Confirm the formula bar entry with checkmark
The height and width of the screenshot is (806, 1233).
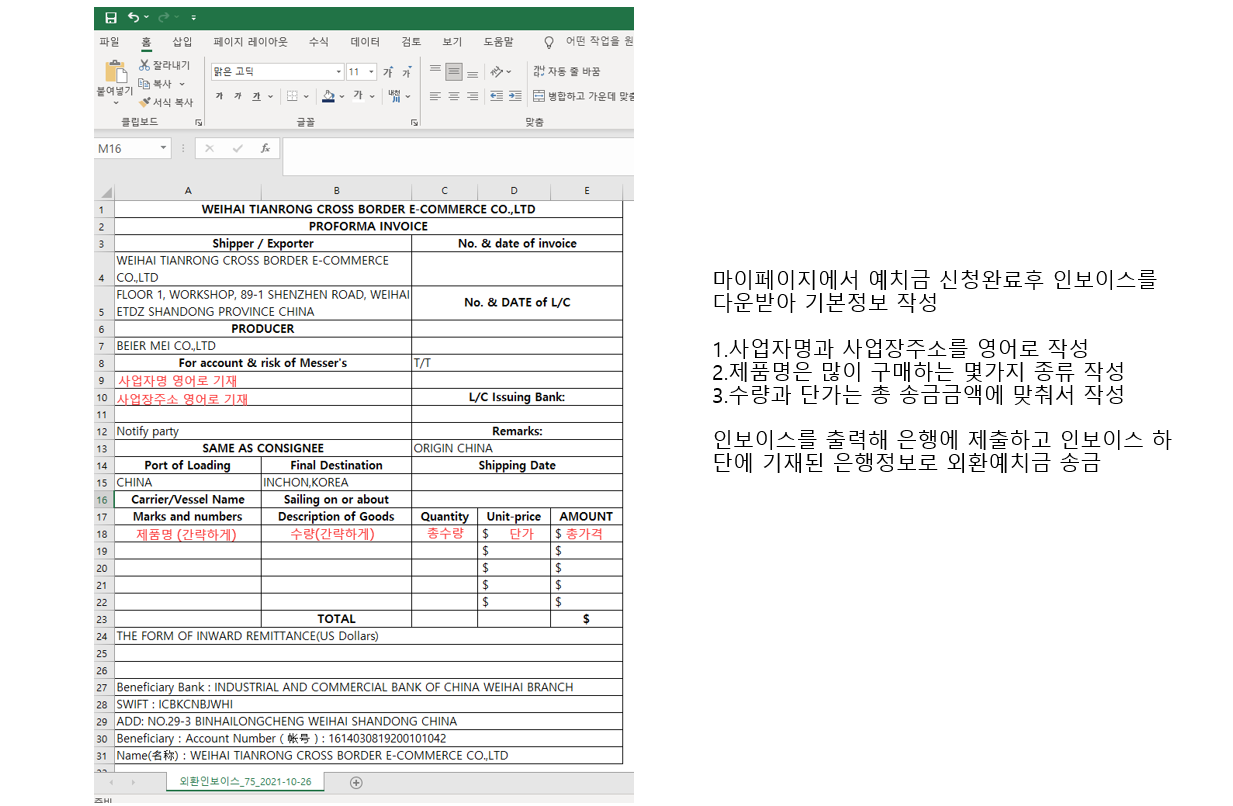[x=237, y=148]
